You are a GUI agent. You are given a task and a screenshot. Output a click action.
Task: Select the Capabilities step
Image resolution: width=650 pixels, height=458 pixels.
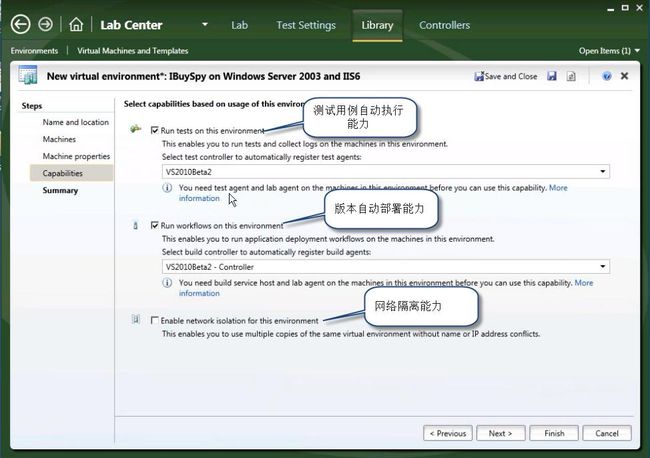[x=71, y=173]
